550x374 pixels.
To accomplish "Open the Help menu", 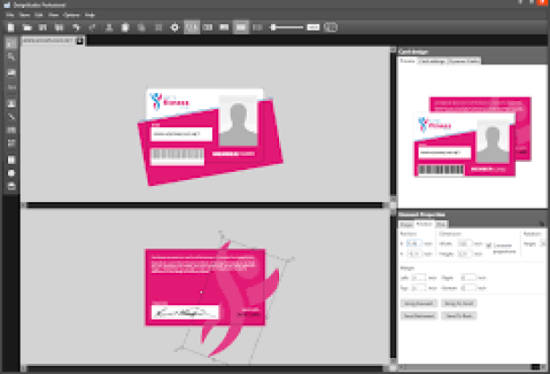I will 90,15.
